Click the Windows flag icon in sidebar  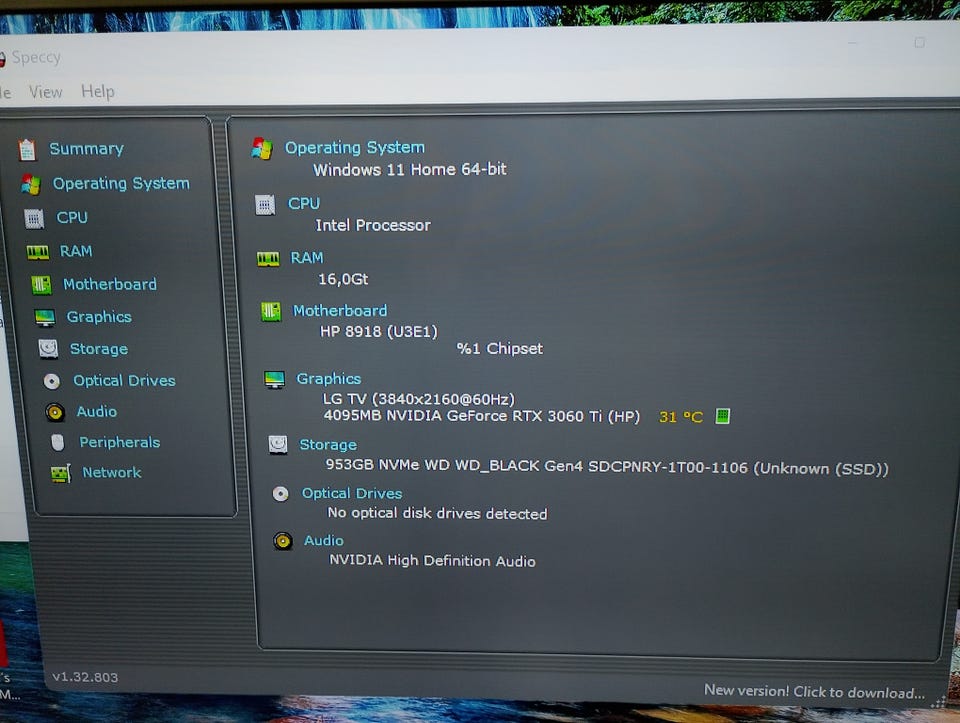(x=31, y=184)
